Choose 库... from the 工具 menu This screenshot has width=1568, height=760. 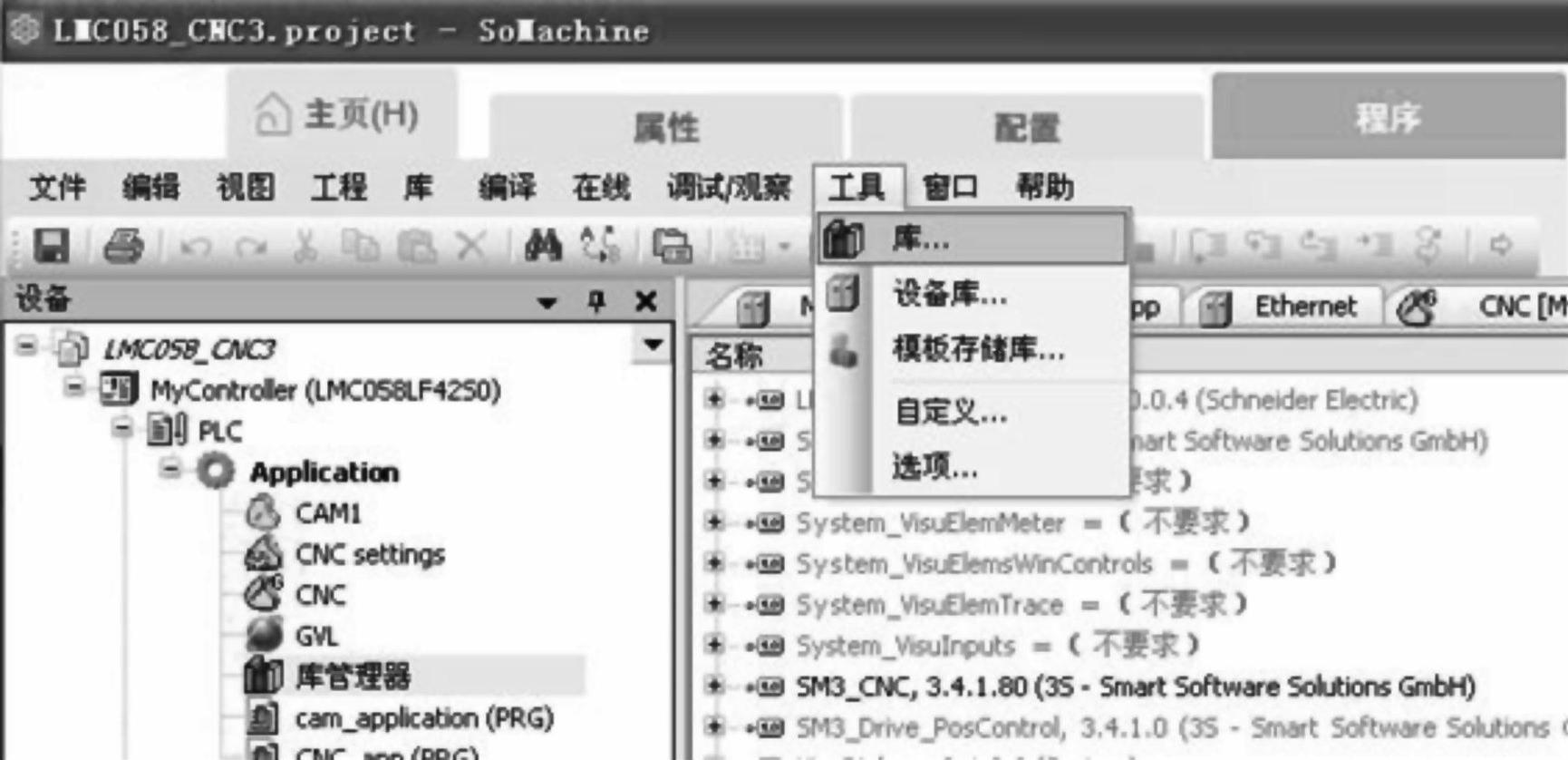pos(972,239)
